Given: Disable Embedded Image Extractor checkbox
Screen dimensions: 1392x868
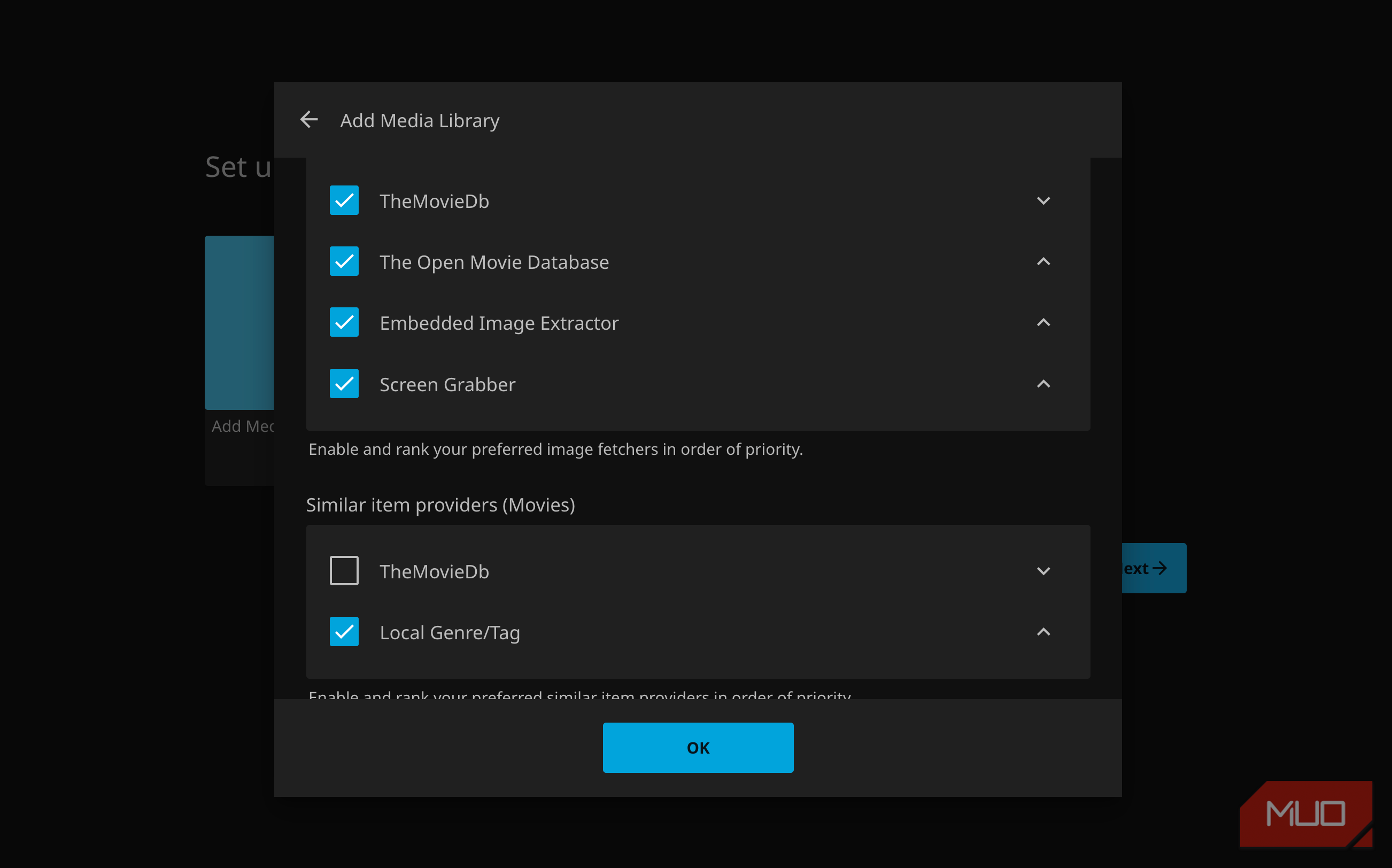Looking at the screenshot, I should coord(344,322).
